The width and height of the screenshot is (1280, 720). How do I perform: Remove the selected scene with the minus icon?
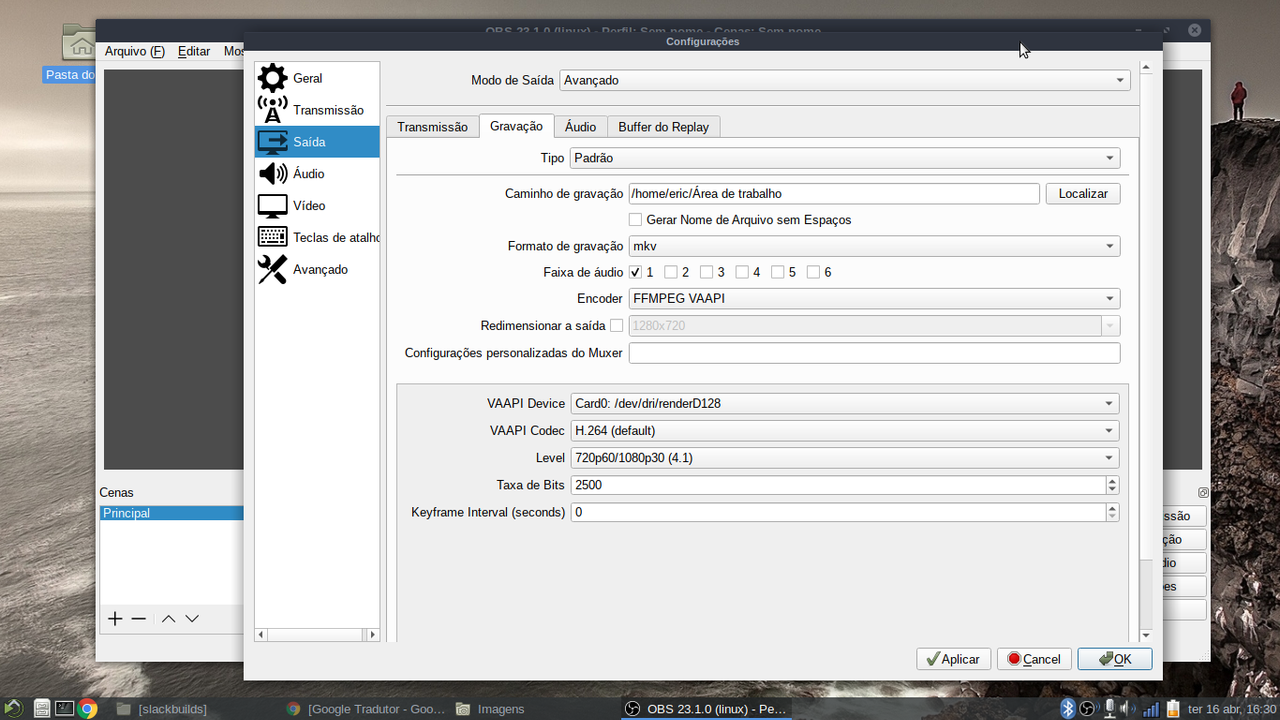pyautogui.click(x=139, y=619)
